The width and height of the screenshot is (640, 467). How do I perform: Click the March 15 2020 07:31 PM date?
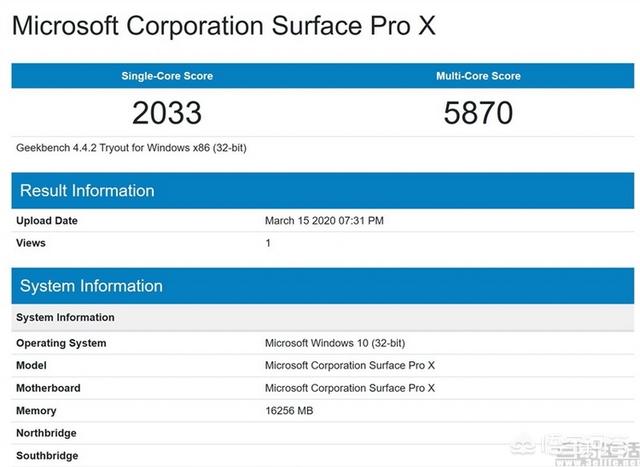tap(324, 221)
